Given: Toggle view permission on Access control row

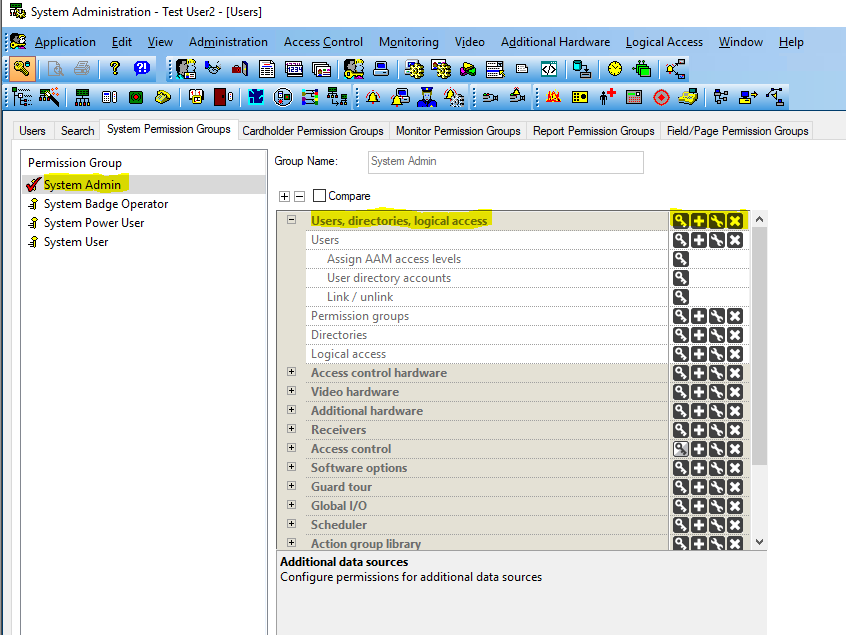Looking at the screenshot, I should pos(680,449).
